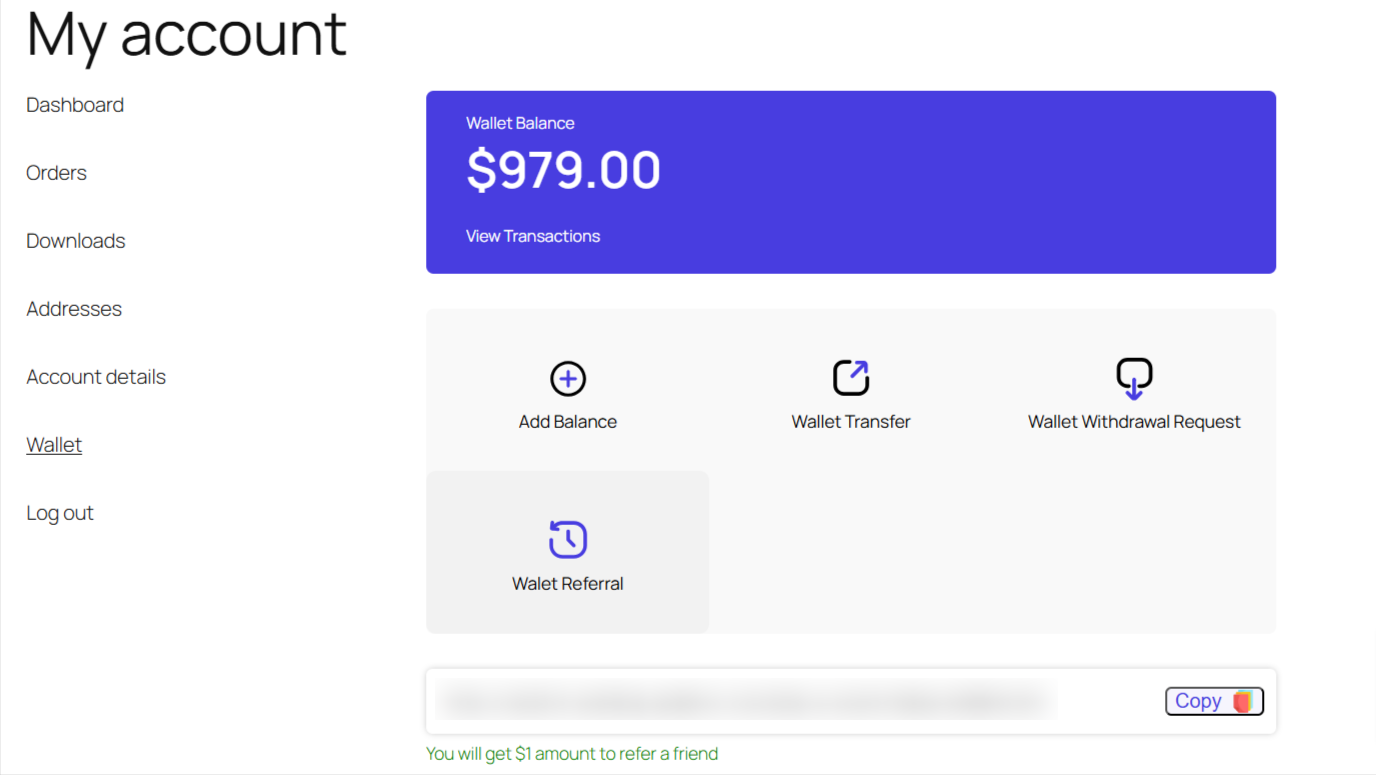
Task: Click the Wallet Transfer label
Action: [x=851, y=422]
